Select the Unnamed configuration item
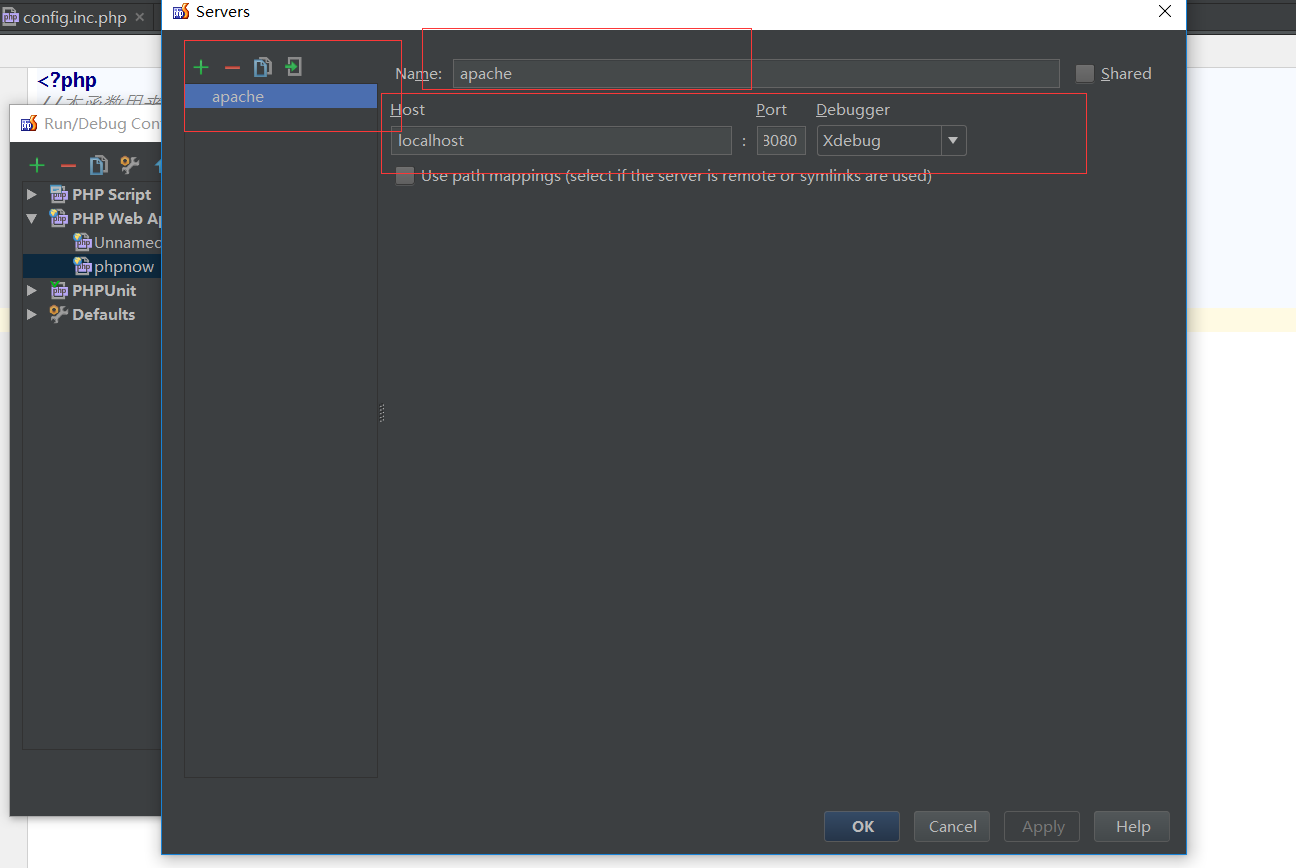 127,243
